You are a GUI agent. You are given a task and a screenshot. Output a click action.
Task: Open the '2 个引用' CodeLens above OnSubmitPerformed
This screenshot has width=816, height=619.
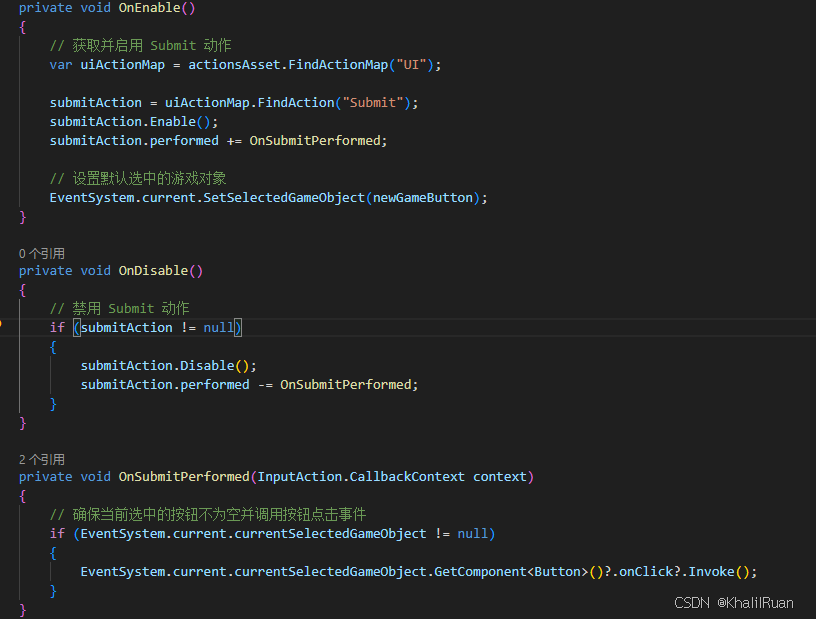click(42, 460)
